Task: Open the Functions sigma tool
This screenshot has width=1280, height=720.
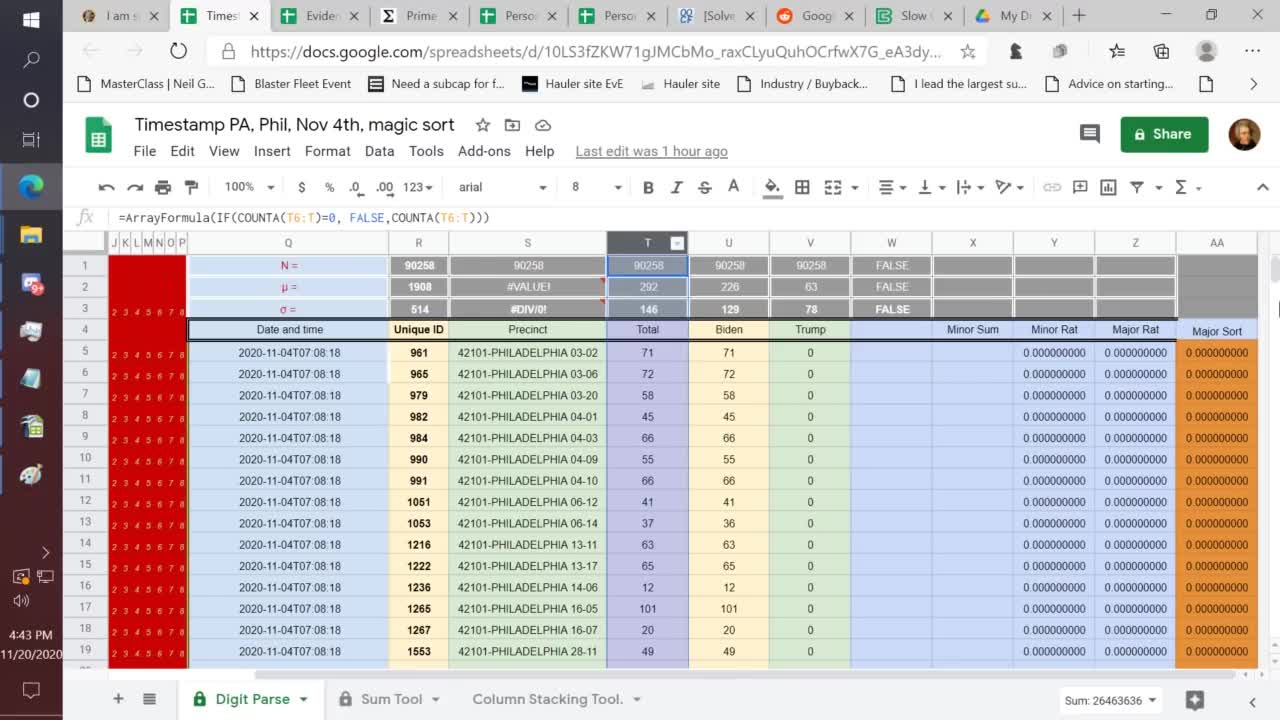Action: (1181, 187)
